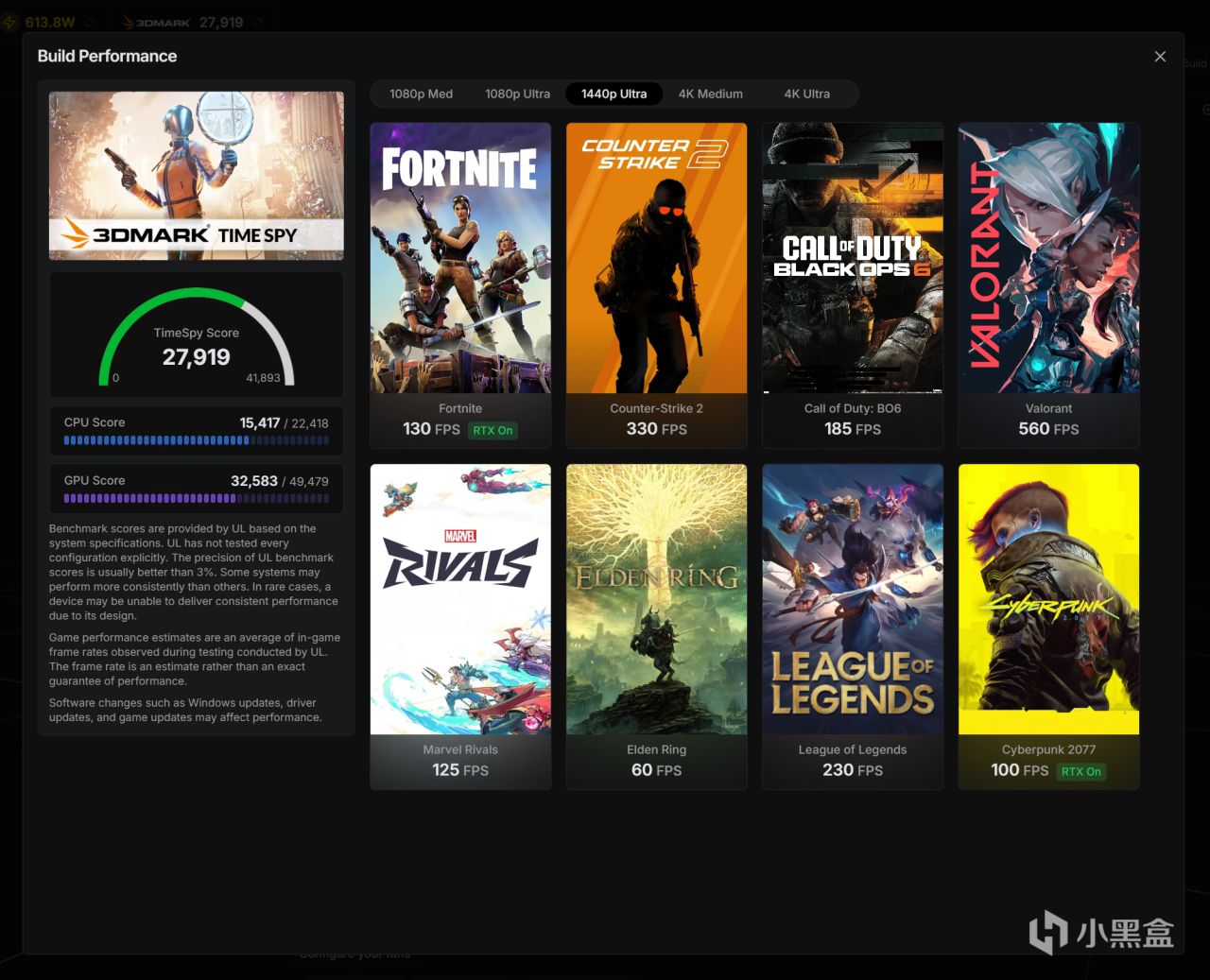Click the lightning power icon in the background bar
The width and height of the screenshot is (1210, 980).
[x=9, y=22]
